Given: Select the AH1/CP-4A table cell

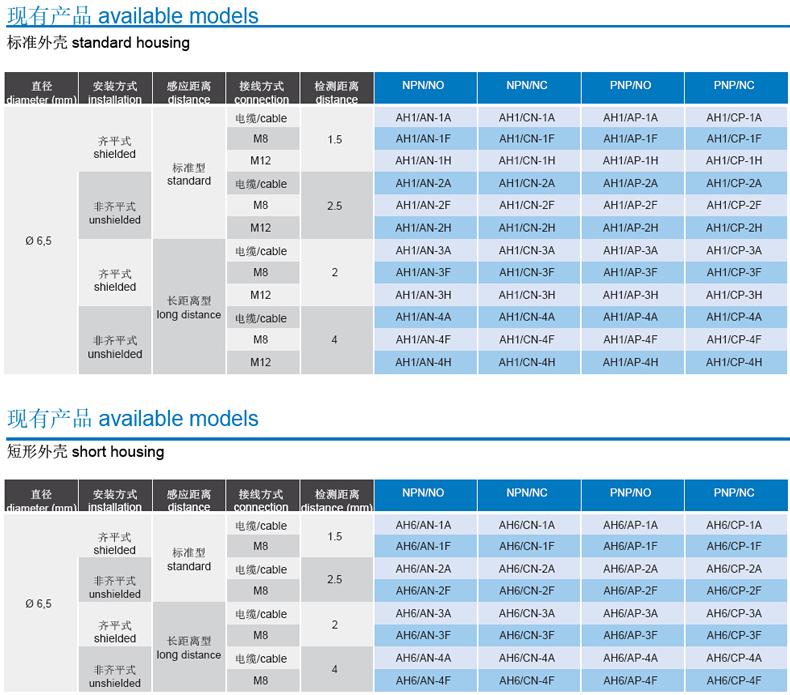Looking at the screenshot, I should (734, 317).
